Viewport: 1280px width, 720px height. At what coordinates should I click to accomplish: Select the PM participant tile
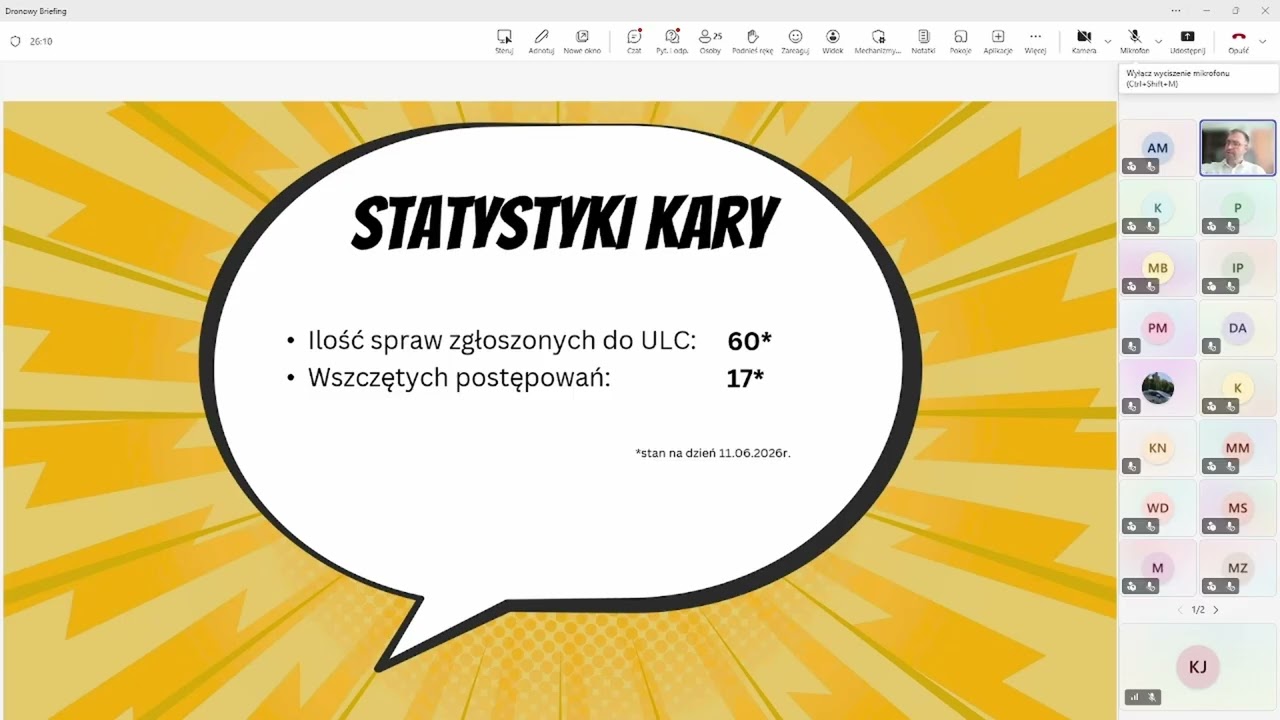pyautogui.click(x=1157, y=328)
